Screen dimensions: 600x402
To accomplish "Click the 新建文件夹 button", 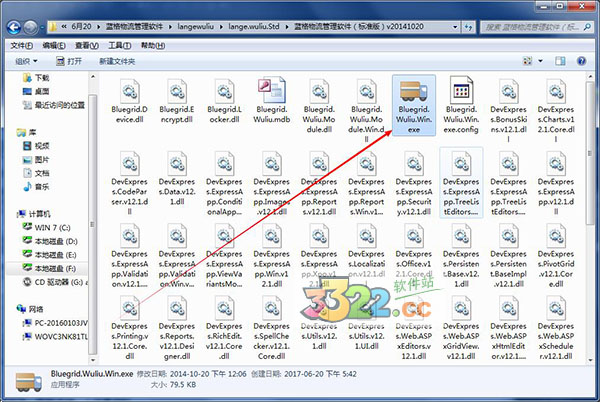I will tap(117, 61).
